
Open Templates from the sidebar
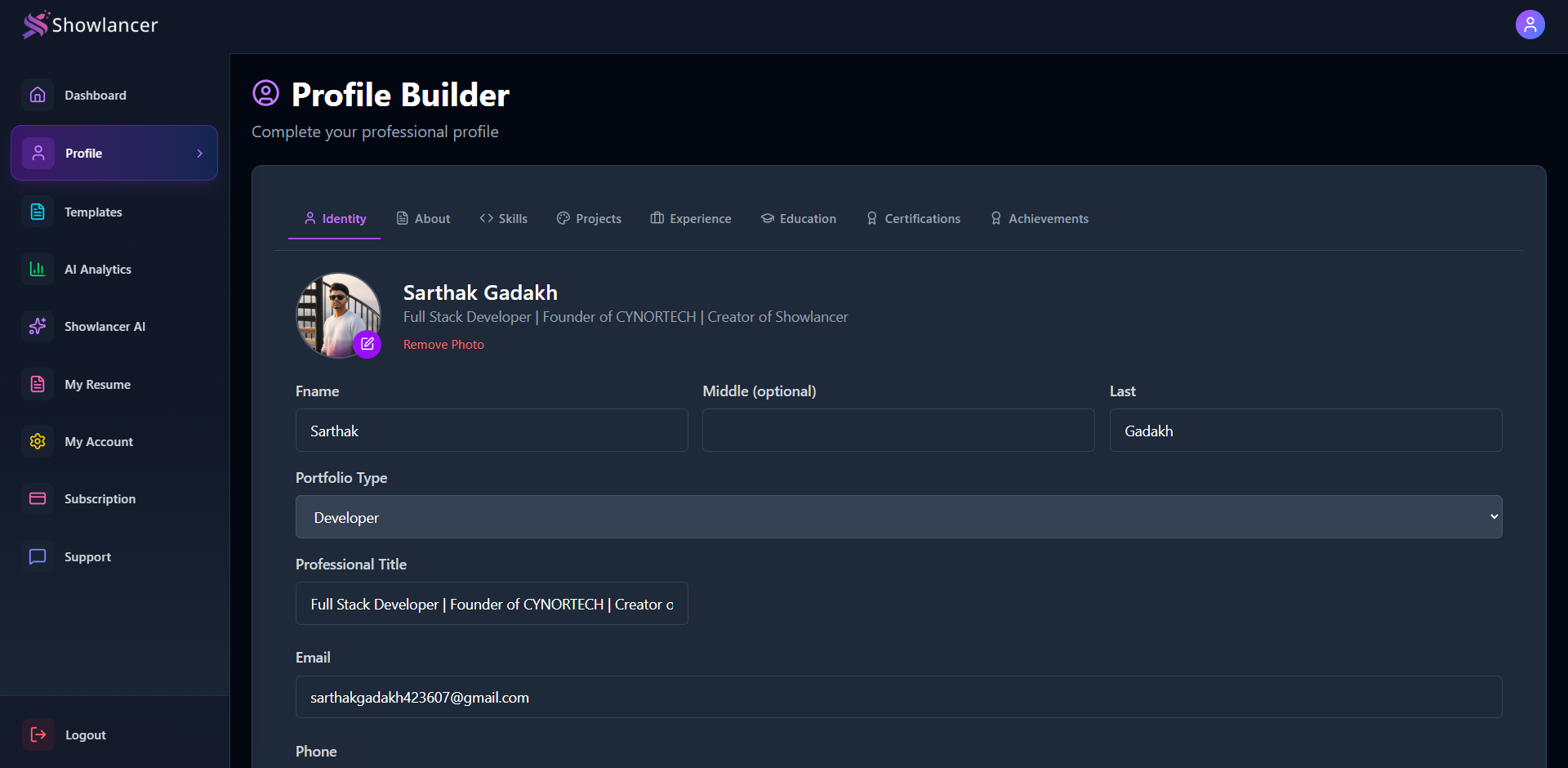114,212
